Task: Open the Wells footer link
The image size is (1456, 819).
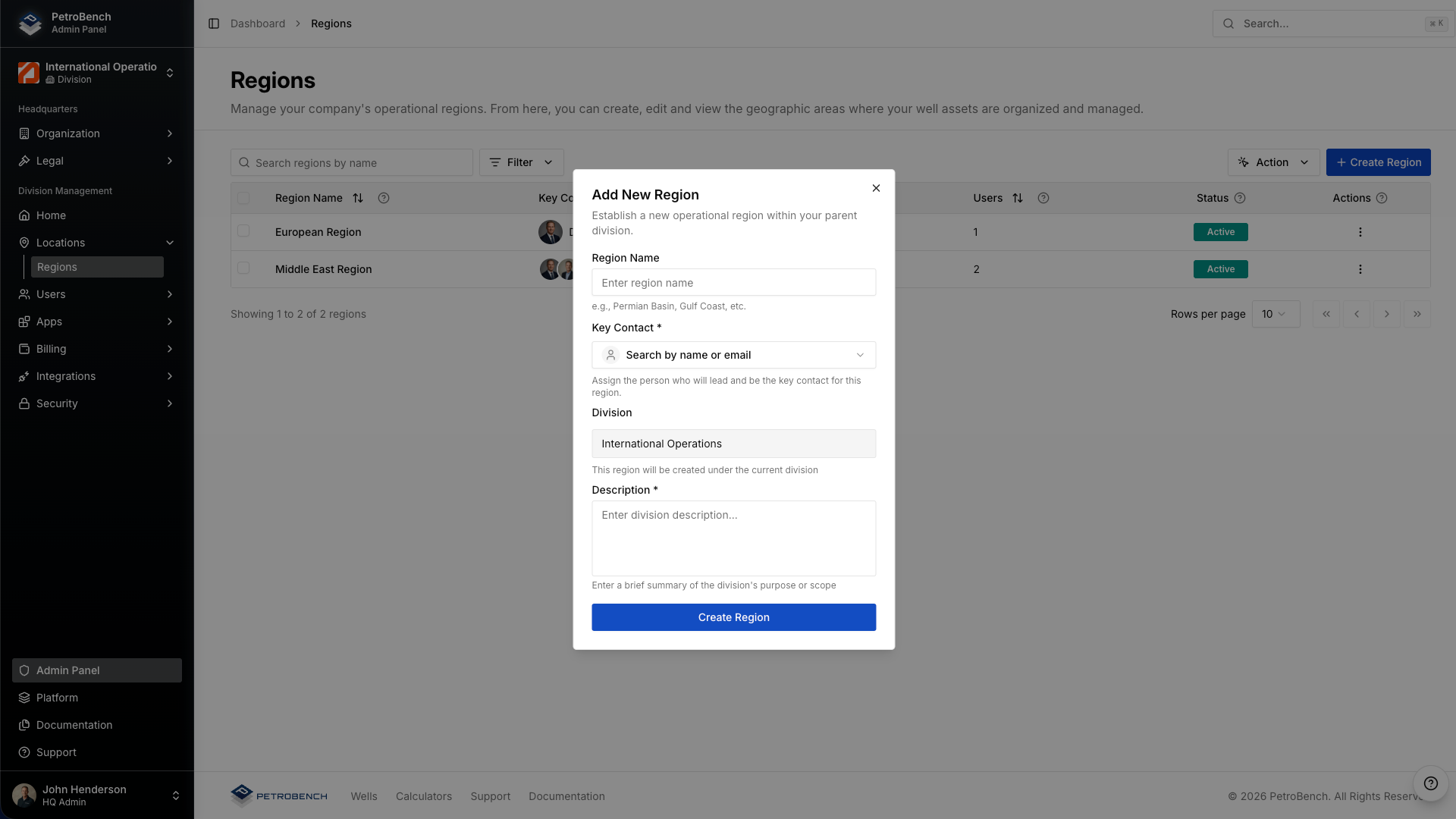Action: [x=364, y=796]
